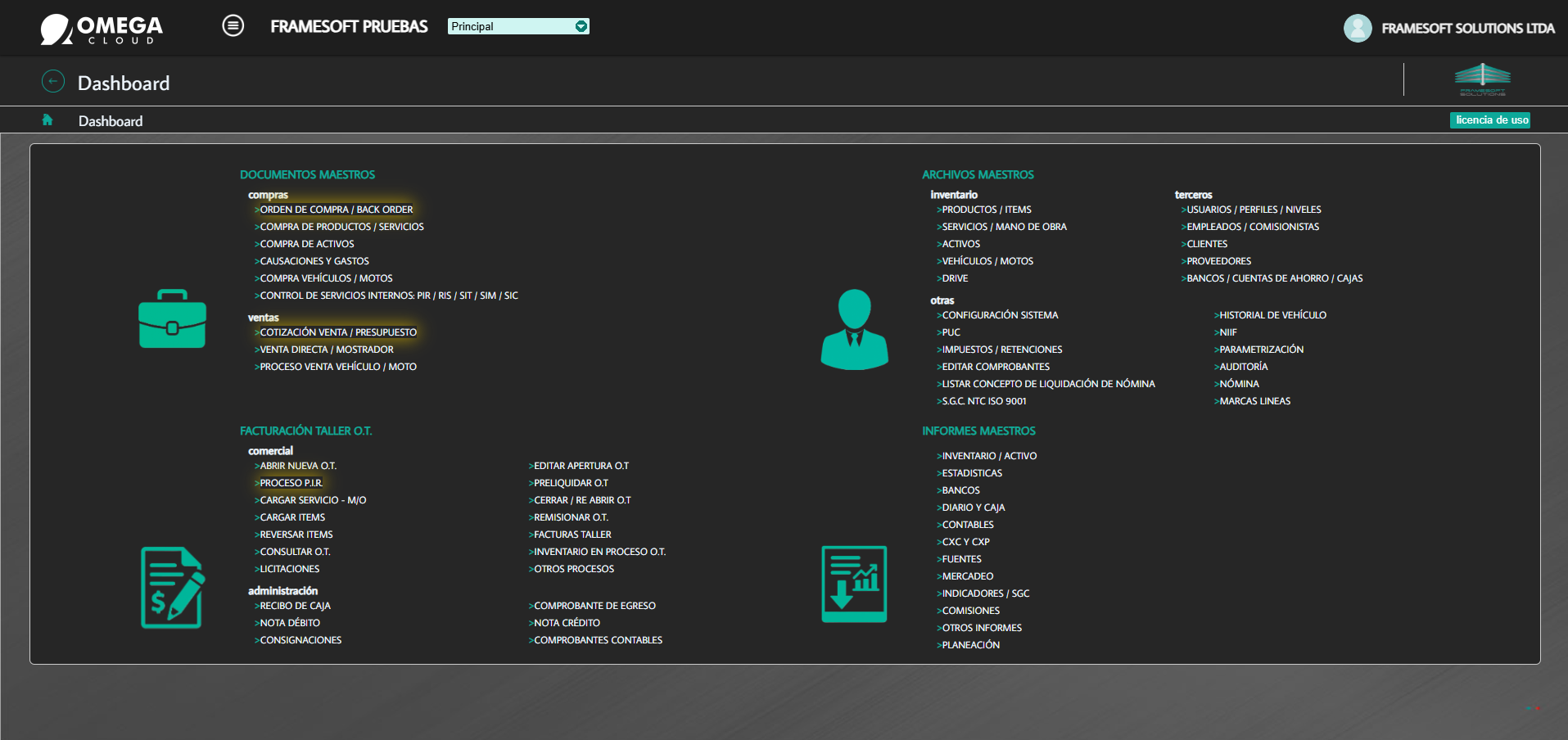Click the businessman Archivos Maestros icon
Screen dimensions: 1568x740
click(855, 329)
